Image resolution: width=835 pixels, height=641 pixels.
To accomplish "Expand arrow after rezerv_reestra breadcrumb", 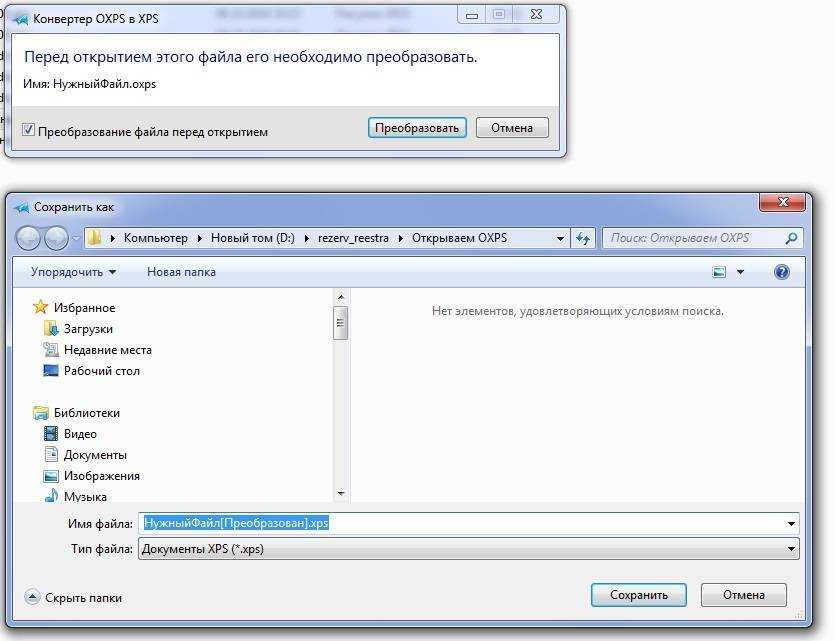I will [400, 239].
